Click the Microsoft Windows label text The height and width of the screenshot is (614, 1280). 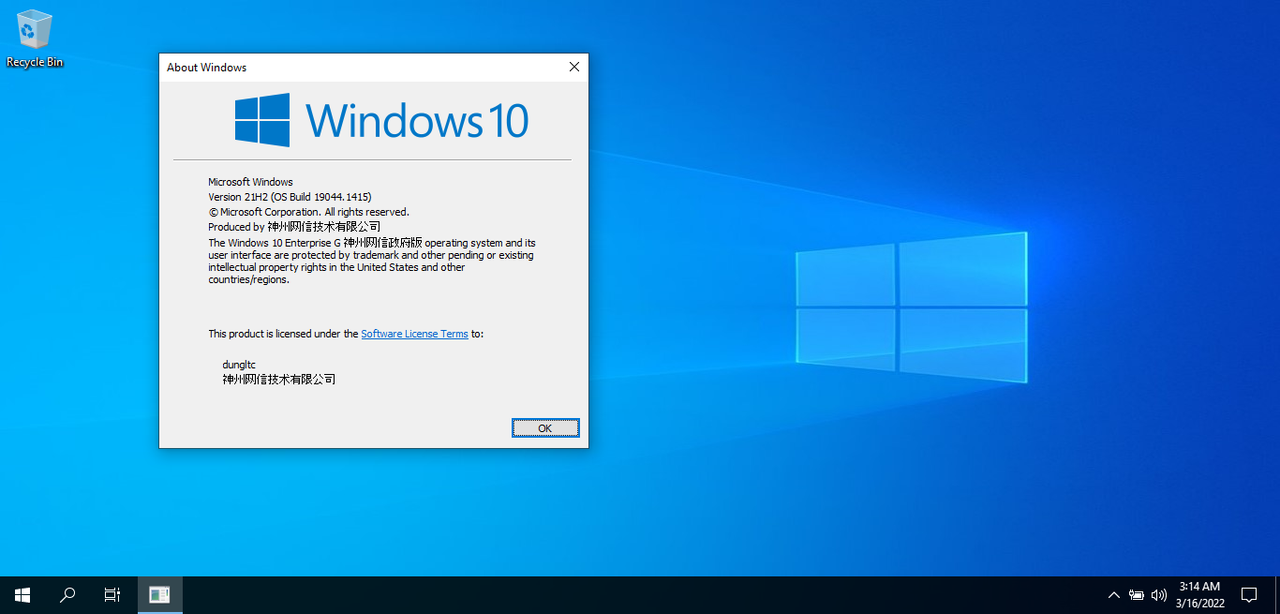point(250,182)
